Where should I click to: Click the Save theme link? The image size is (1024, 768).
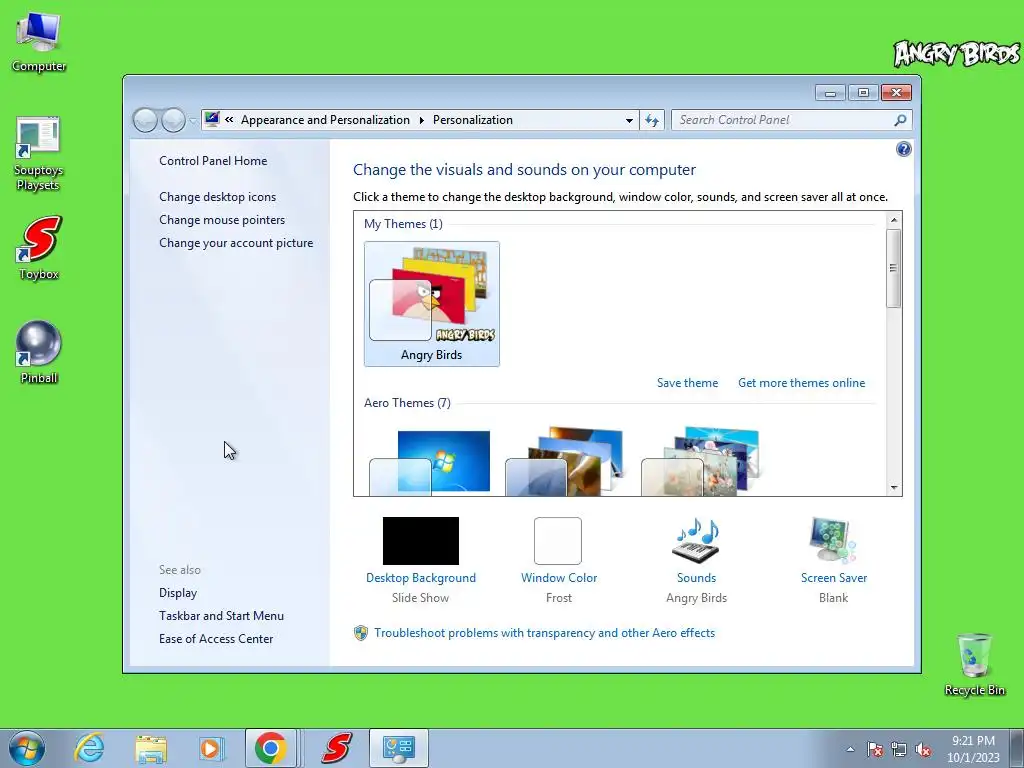click(687, 383)
